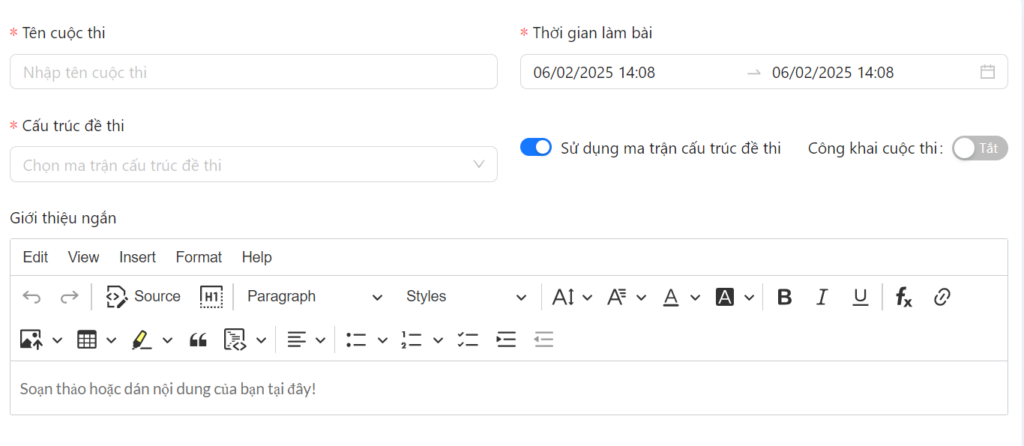Open the Styles dropdown
The height and width of the screenshot is (446, 1024).
click(466, 296)
